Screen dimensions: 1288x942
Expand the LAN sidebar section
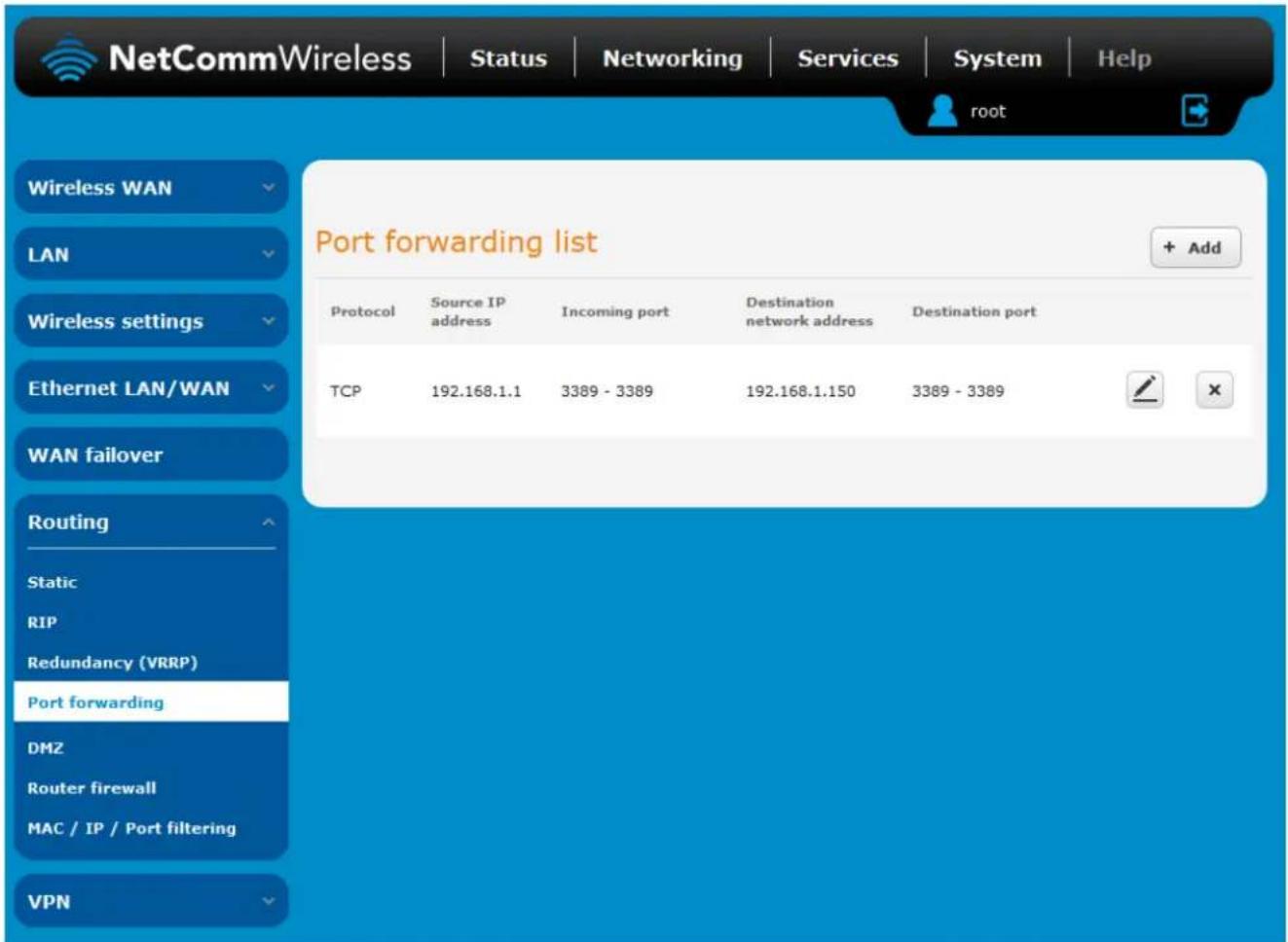(151, 254)
